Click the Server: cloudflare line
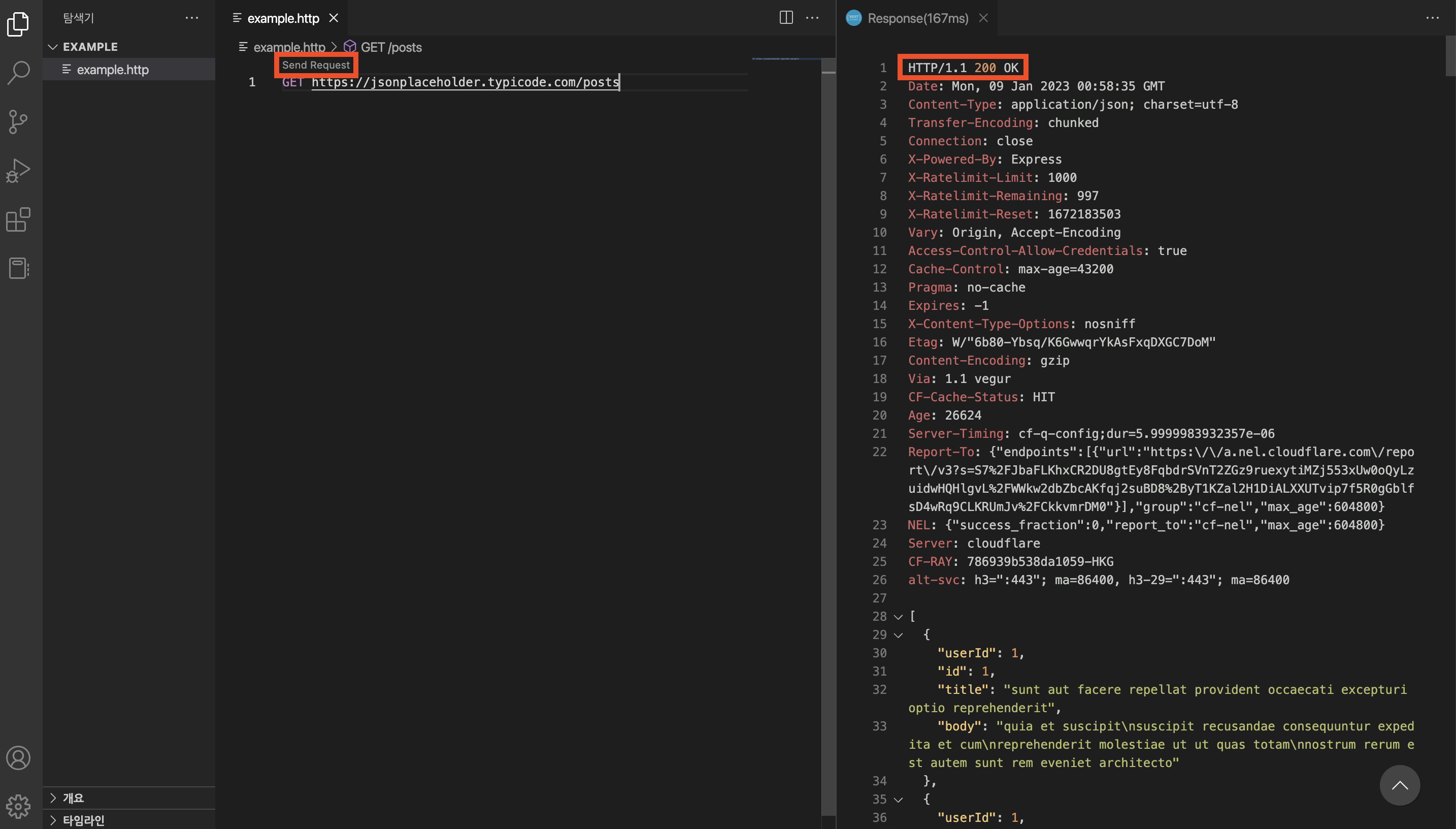The image size is (1456, 829). 974,543
